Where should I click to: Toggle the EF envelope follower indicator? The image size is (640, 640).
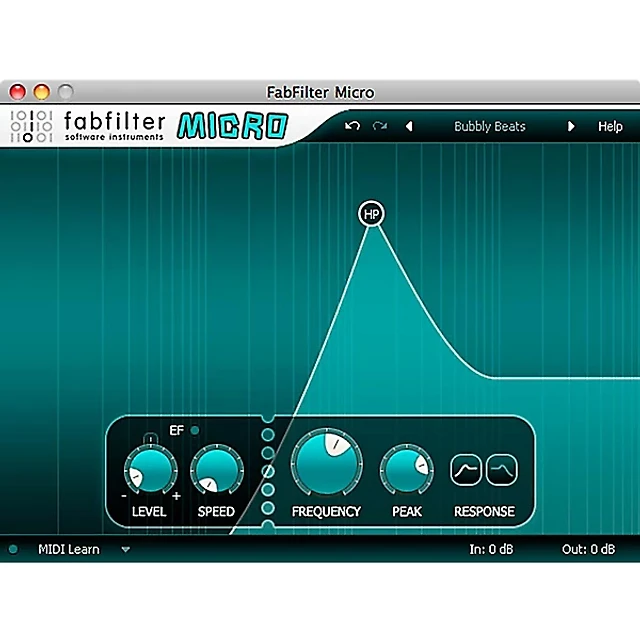pyautogui.click(x=195, y=431)
